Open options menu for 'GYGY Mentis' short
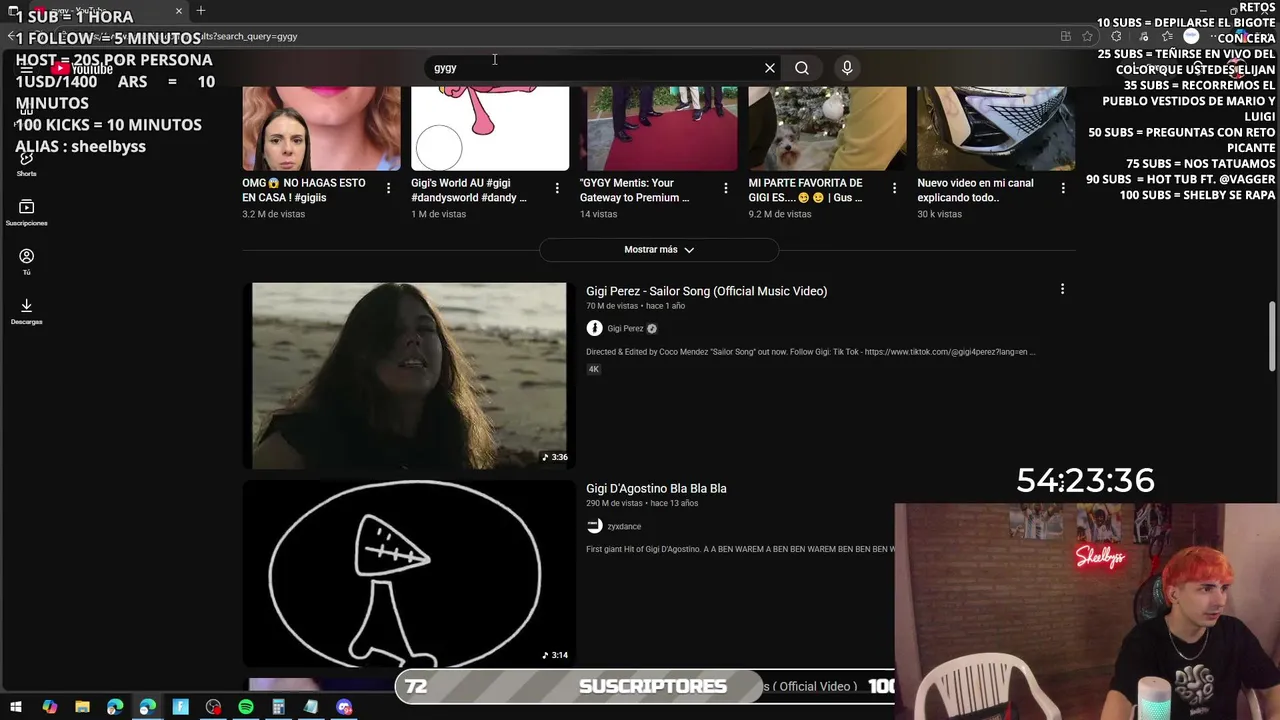Image resolution: width=1280 pixels, height=720 pixels. click(x=726, y=188)
